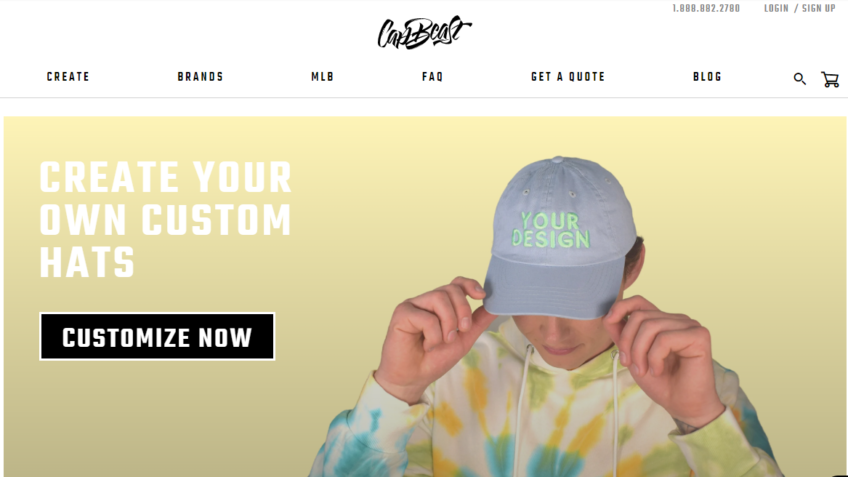This screenshot has width=848, height=477.
Task: Open the shopping cart icon
Action: coord(830,79)
